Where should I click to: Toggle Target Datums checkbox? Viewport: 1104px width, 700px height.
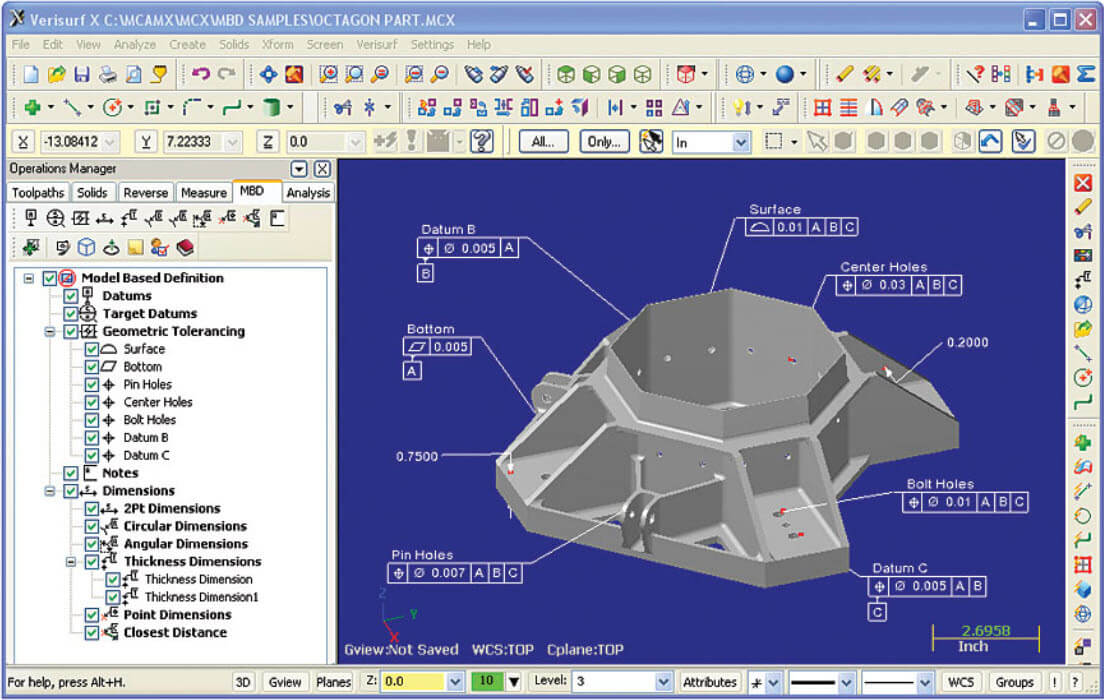click(x=70, y=313)
